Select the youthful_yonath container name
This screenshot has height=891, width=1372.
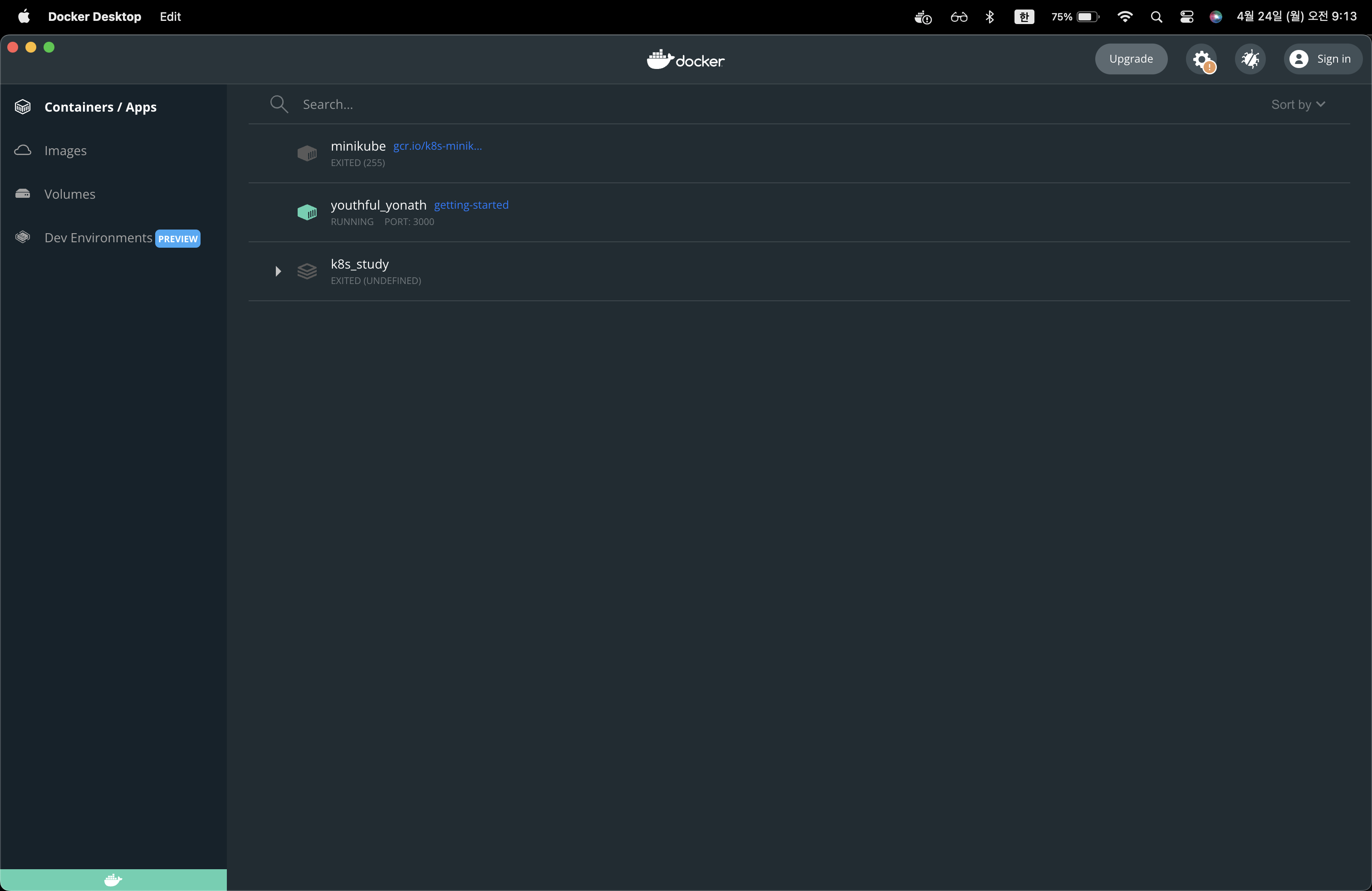[378, 205]
